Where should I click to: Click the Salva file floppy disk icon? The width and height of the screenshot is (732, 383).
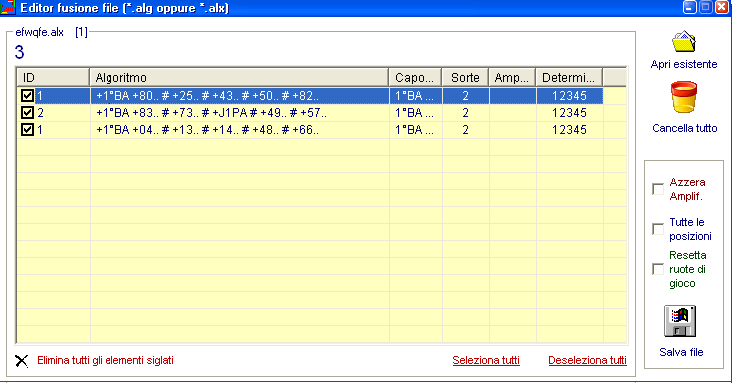point(680,321)
